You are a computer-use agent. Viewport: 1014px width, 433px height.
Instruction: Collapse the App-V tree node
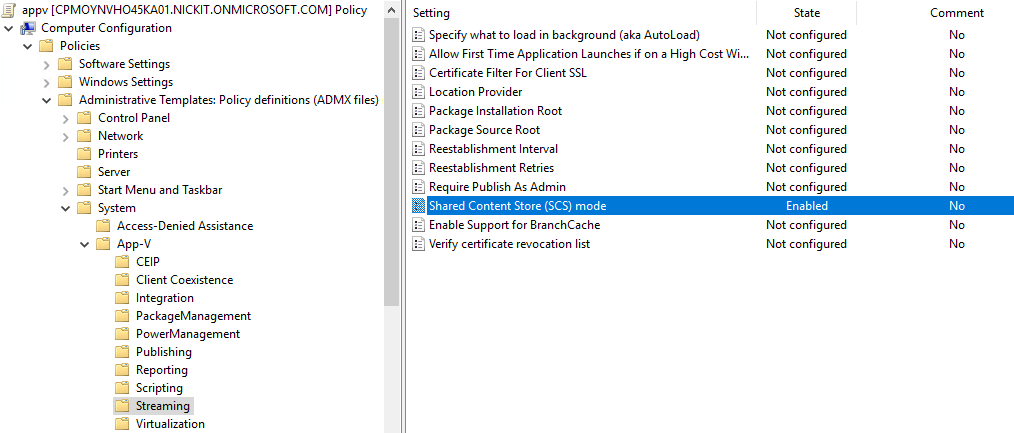click(84, 244)
